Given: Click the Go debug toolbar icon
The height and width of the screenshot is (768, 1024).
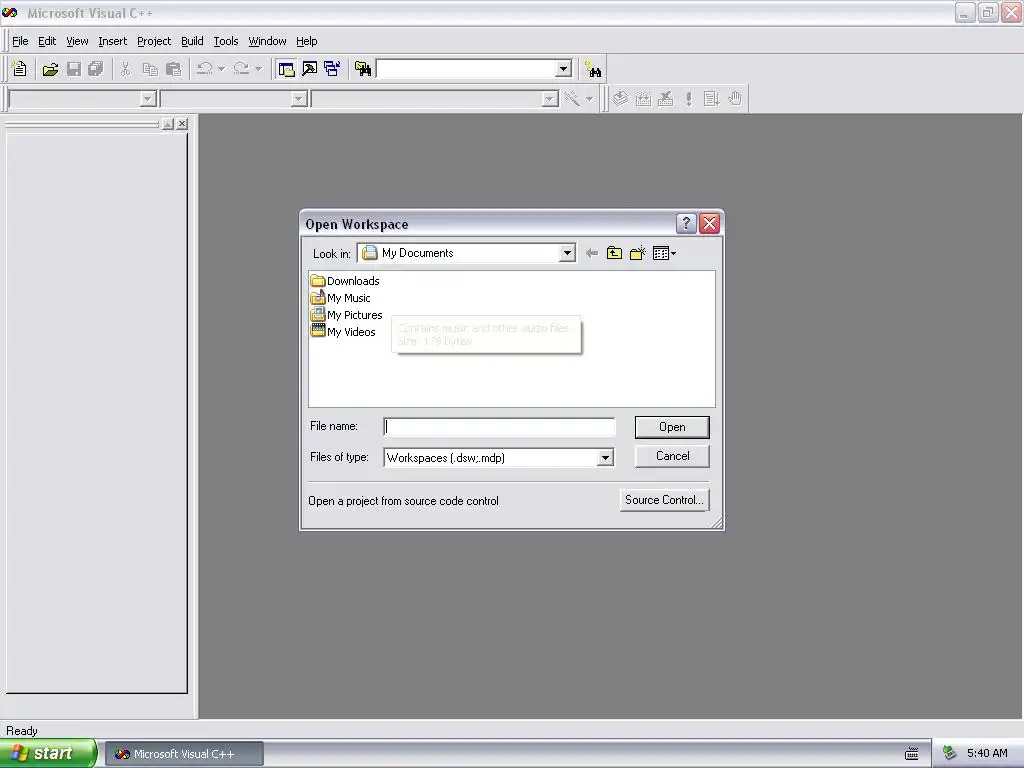Looking at the screenshot, I should click(x=711, y=99).
